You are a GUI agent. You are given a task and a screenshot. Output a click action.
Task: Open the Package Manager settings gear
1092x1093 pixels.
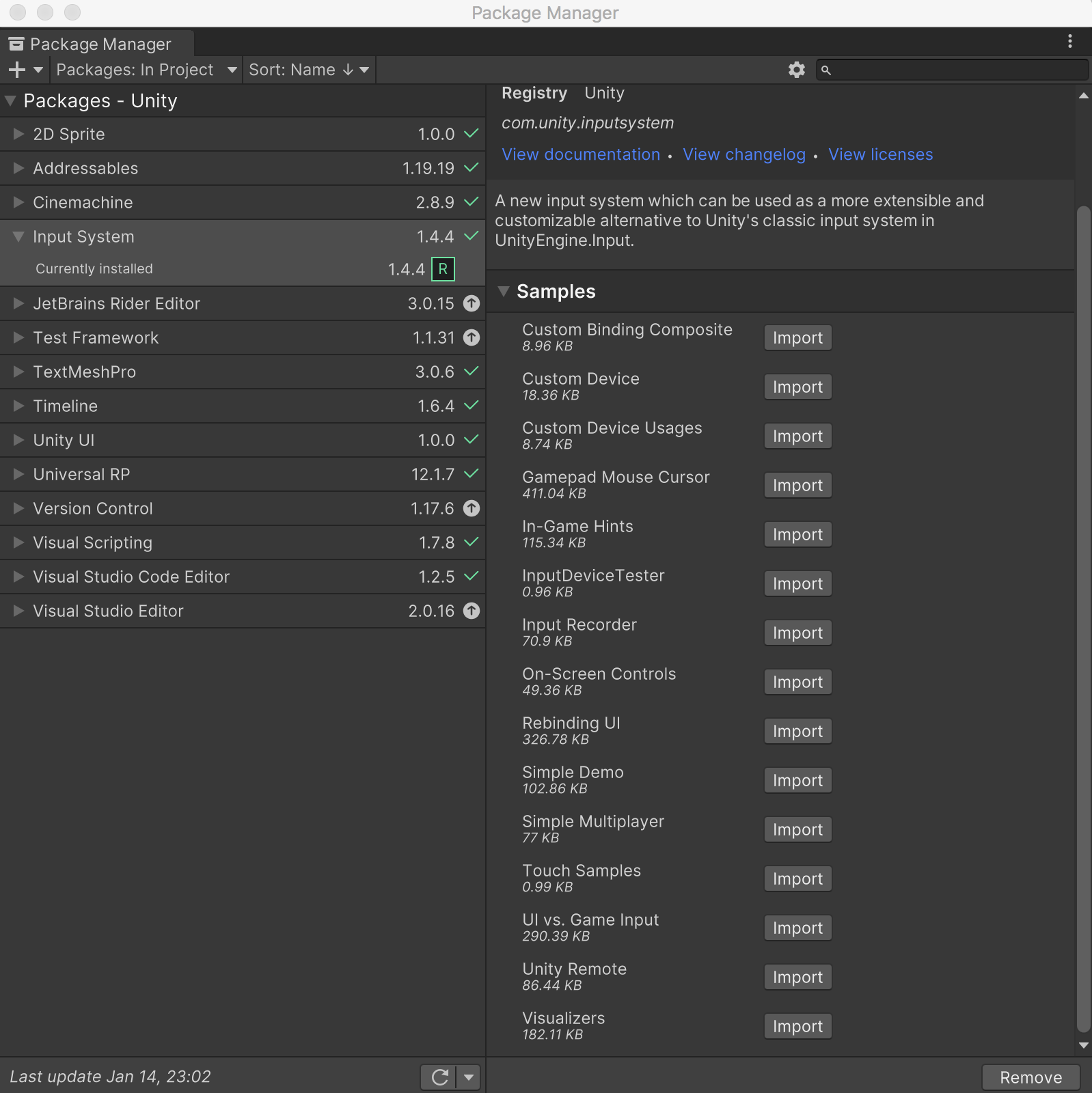pyautogui.click(x=796, y=70)
